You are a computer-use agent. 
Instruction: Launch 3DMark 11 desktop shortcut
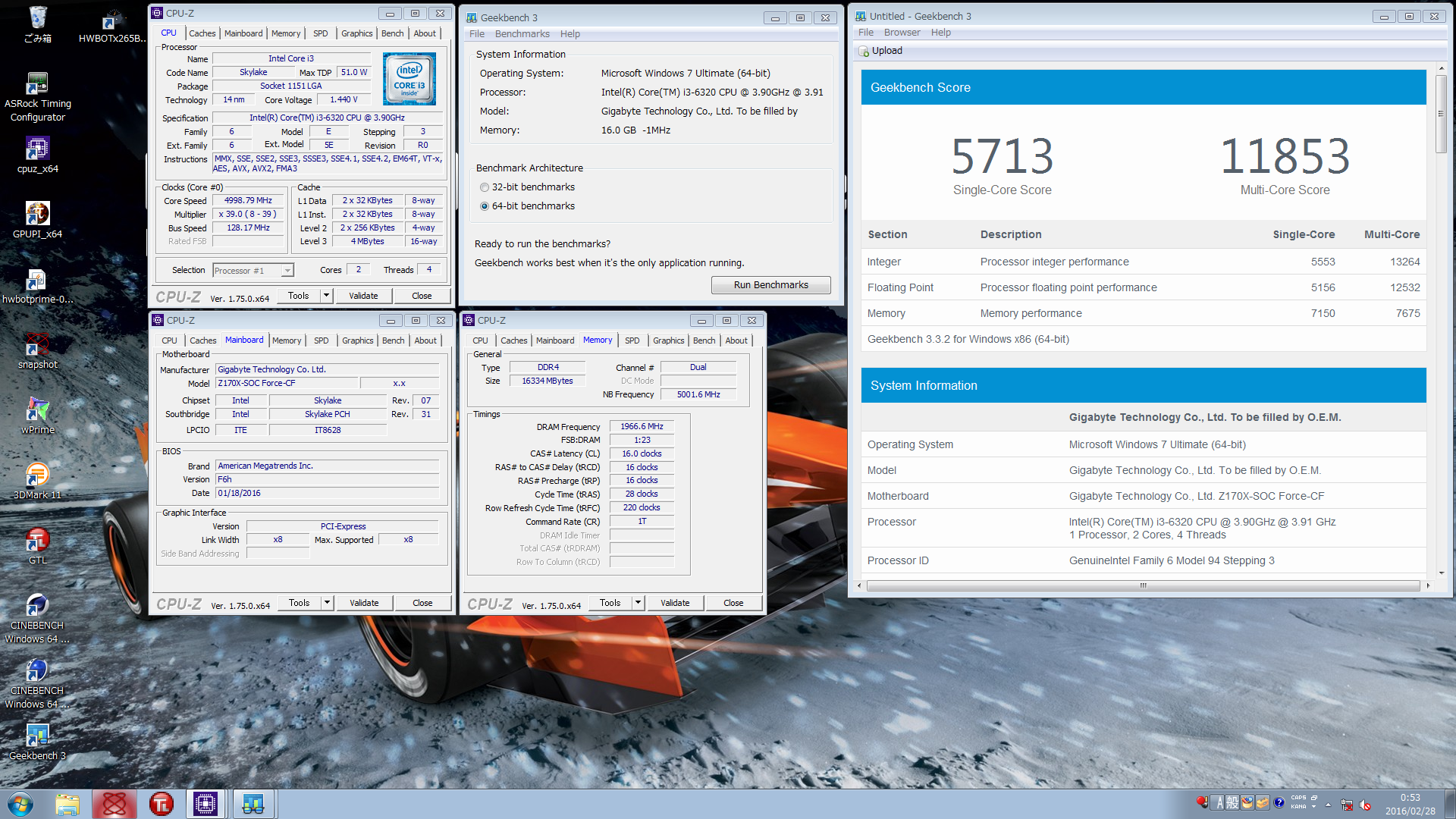(x=37, y=481)
